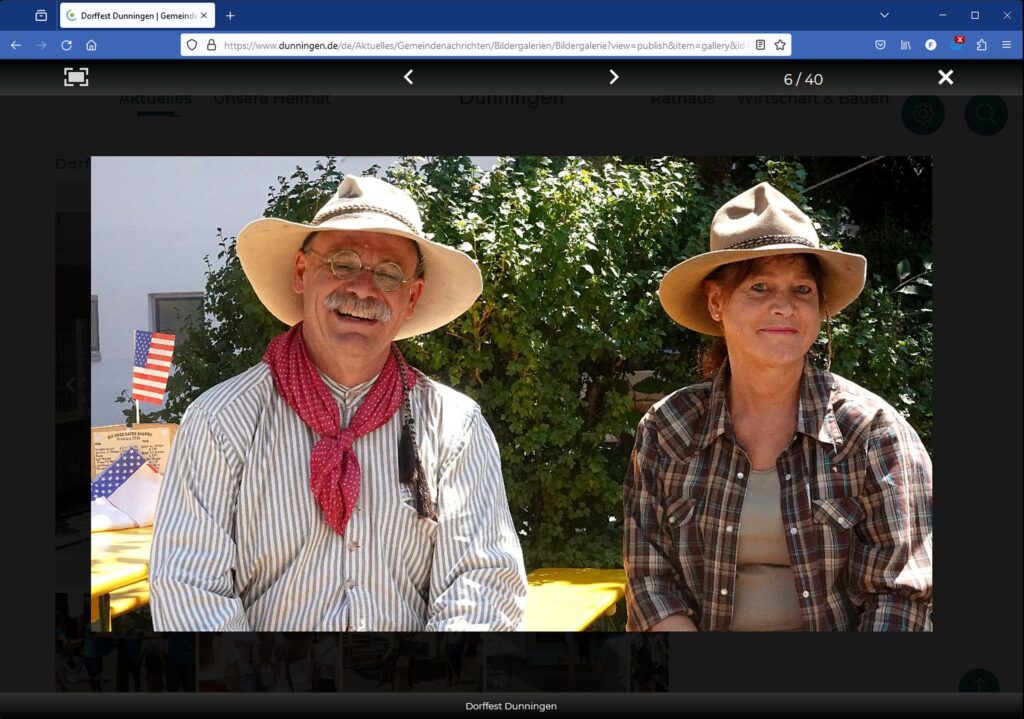Select the Dorffest Dunningen browser tab

click(137, 15)
